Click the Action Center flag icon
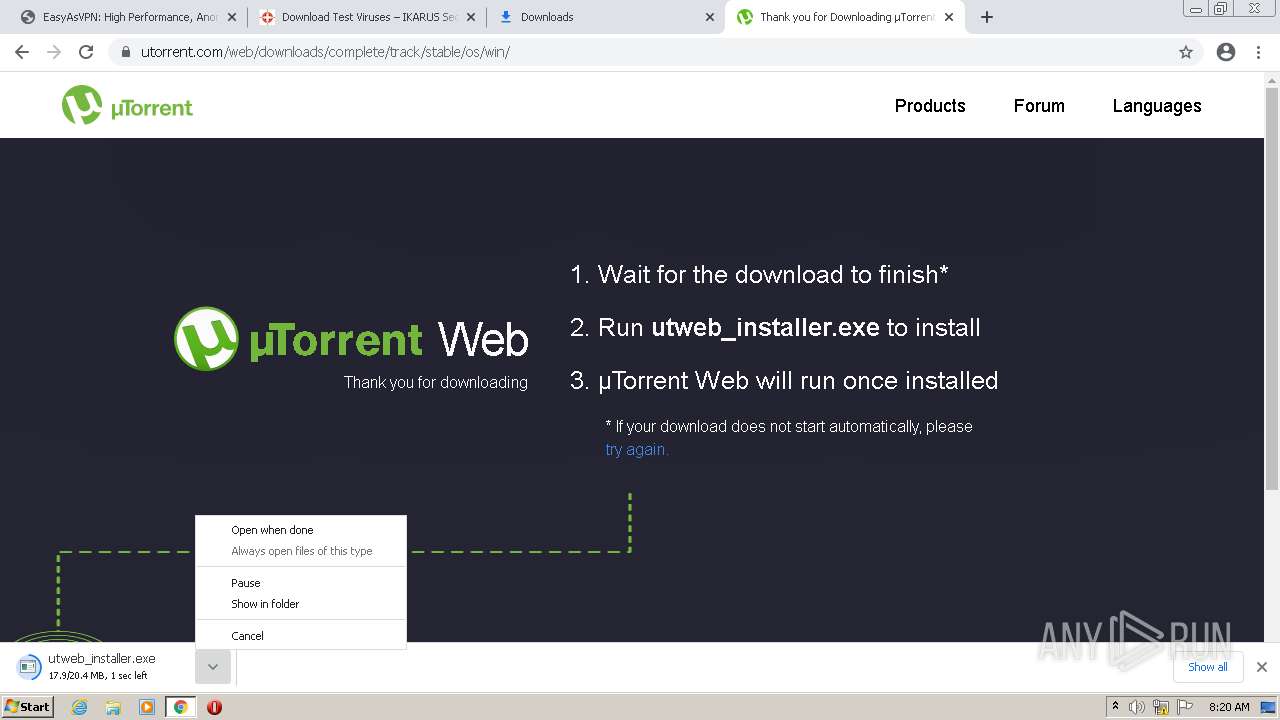Viewport: 1280px width, 720px height. point(1186,707)
